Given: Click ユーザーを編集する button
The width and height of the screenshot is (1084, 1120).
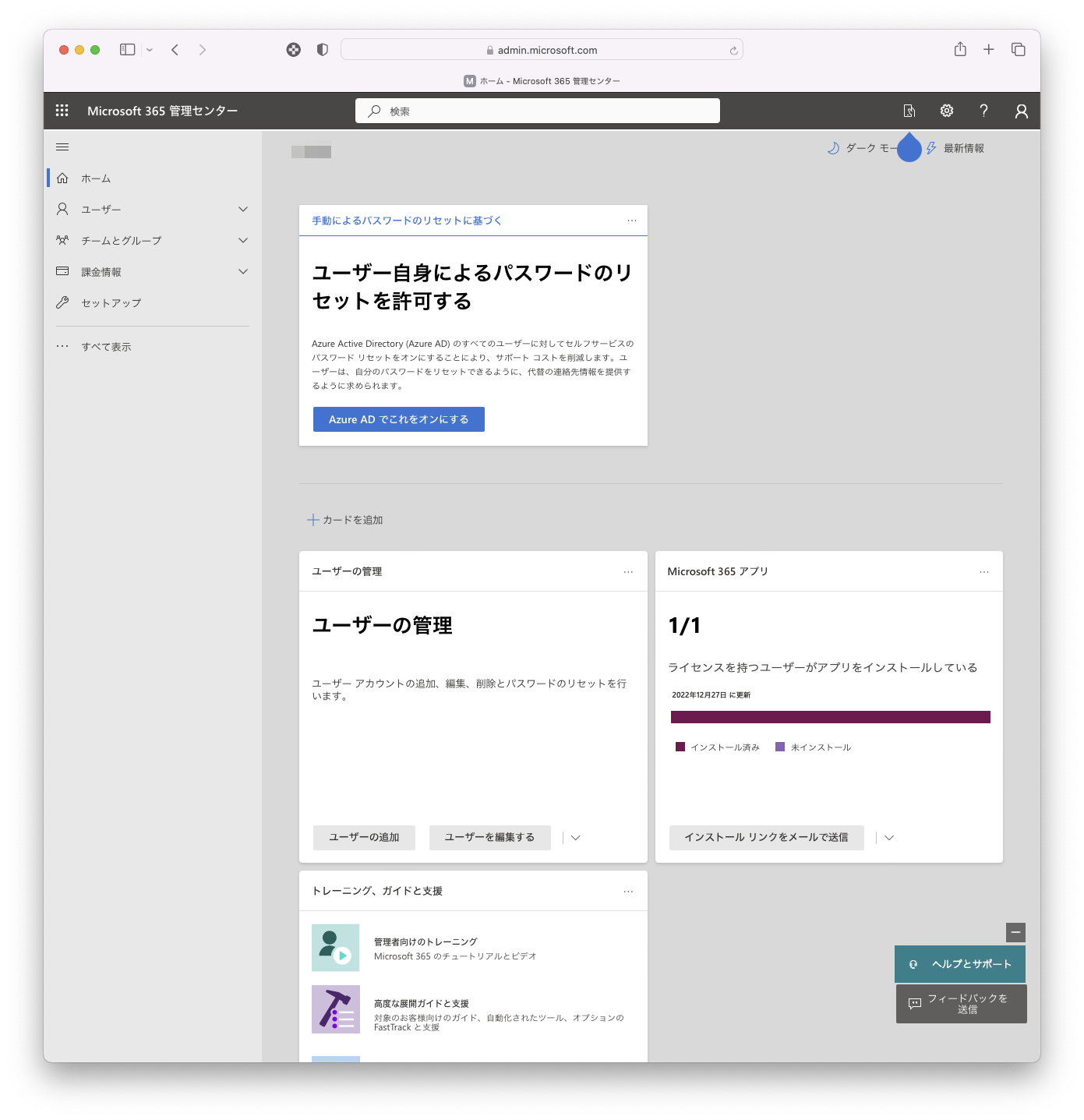Looking at the screenshot, I should point(489,837).
